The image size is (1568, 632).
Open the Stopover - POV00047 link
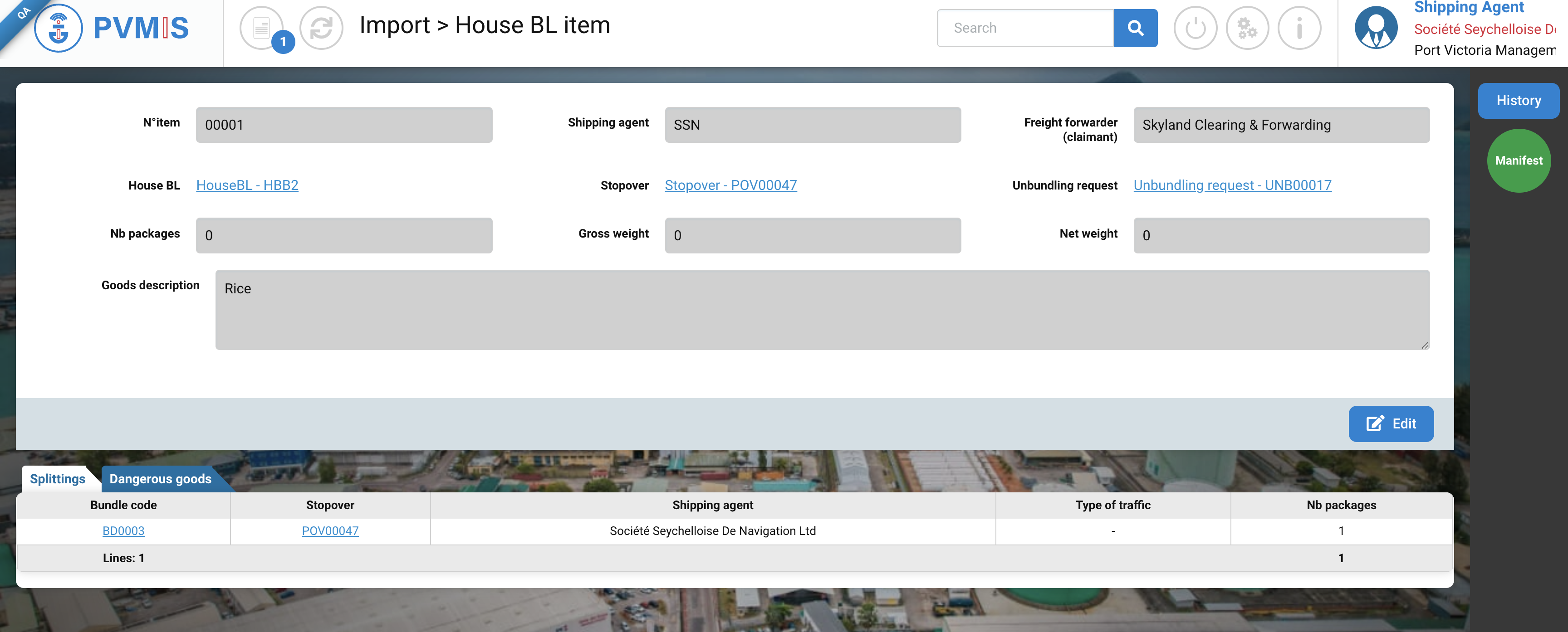pyautogui.click(x=730, y=185)
